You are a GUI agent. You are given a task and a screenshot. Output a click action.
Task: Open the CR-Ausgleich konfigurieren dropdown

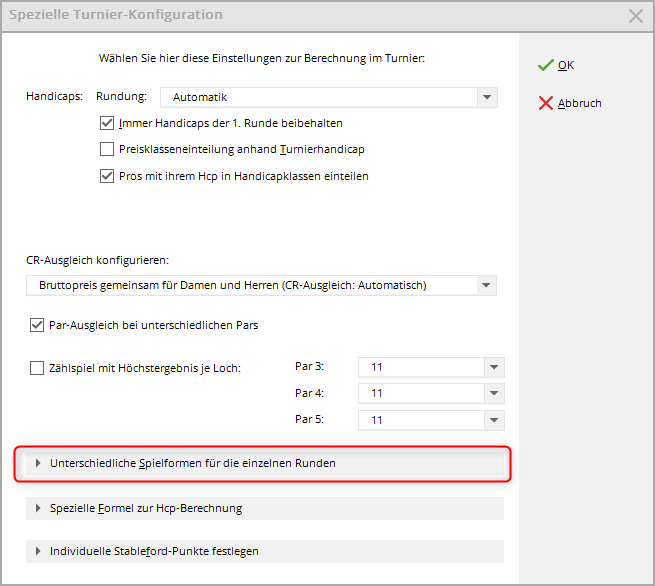click(x=486, y=286)
